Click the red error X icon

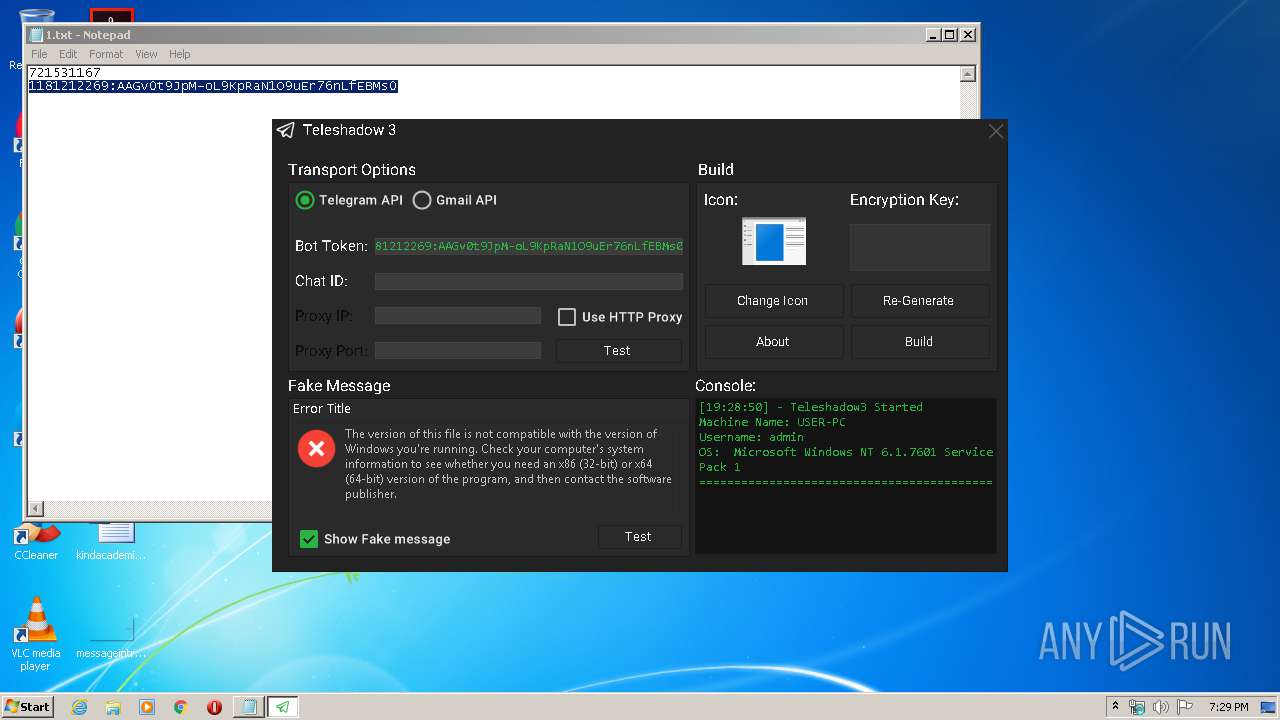(x=316, y=449)
